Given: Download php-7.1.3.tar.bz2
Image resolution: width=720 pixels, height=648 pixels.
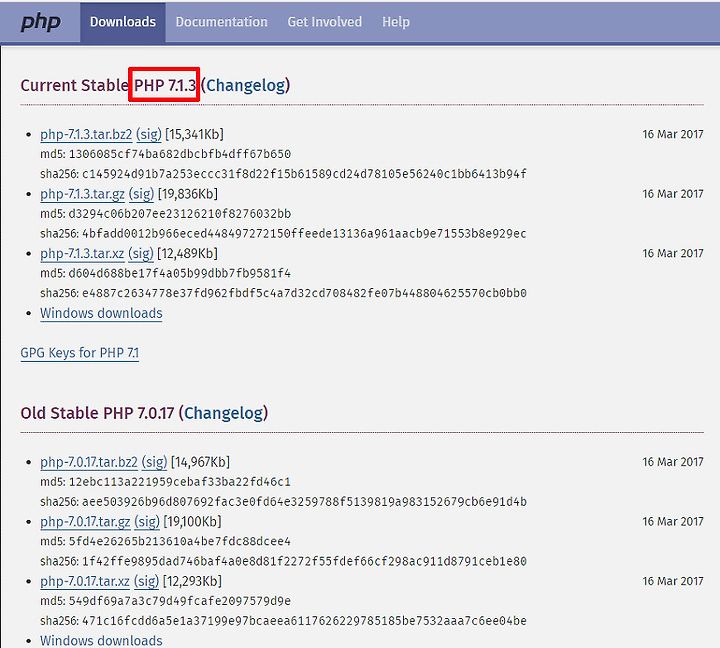Looking at the screenshot, I should [x=86, y=134].
